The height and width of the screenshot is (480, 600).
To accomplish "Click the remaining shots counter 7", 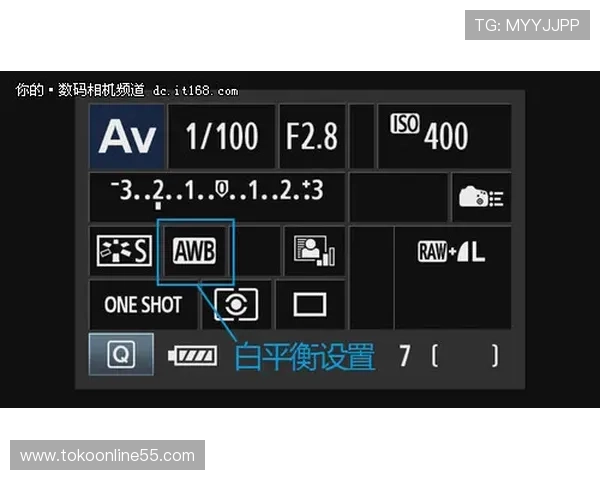I will (x=404, y=356).
